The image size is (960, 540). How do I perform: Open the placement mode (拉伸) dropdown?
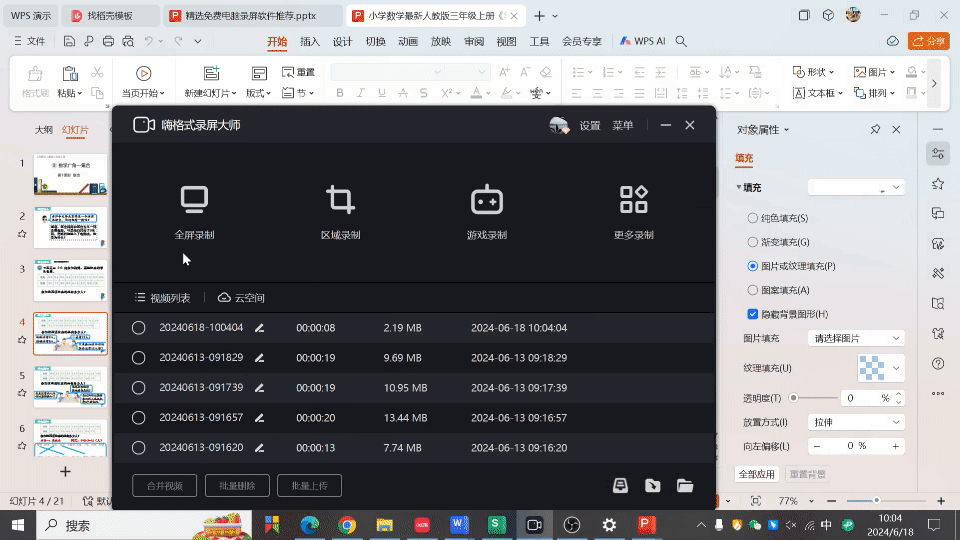tap(856, 422)
